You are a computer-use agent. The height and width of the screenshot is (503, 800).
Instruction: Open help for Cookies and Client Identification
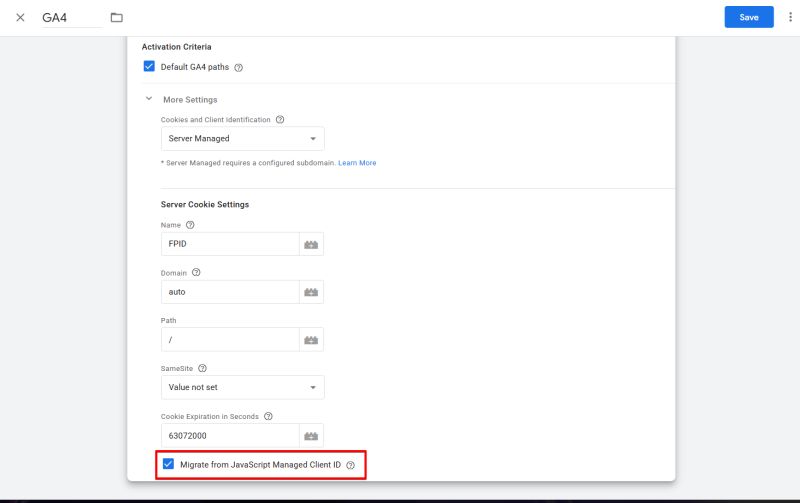[280, 119]
